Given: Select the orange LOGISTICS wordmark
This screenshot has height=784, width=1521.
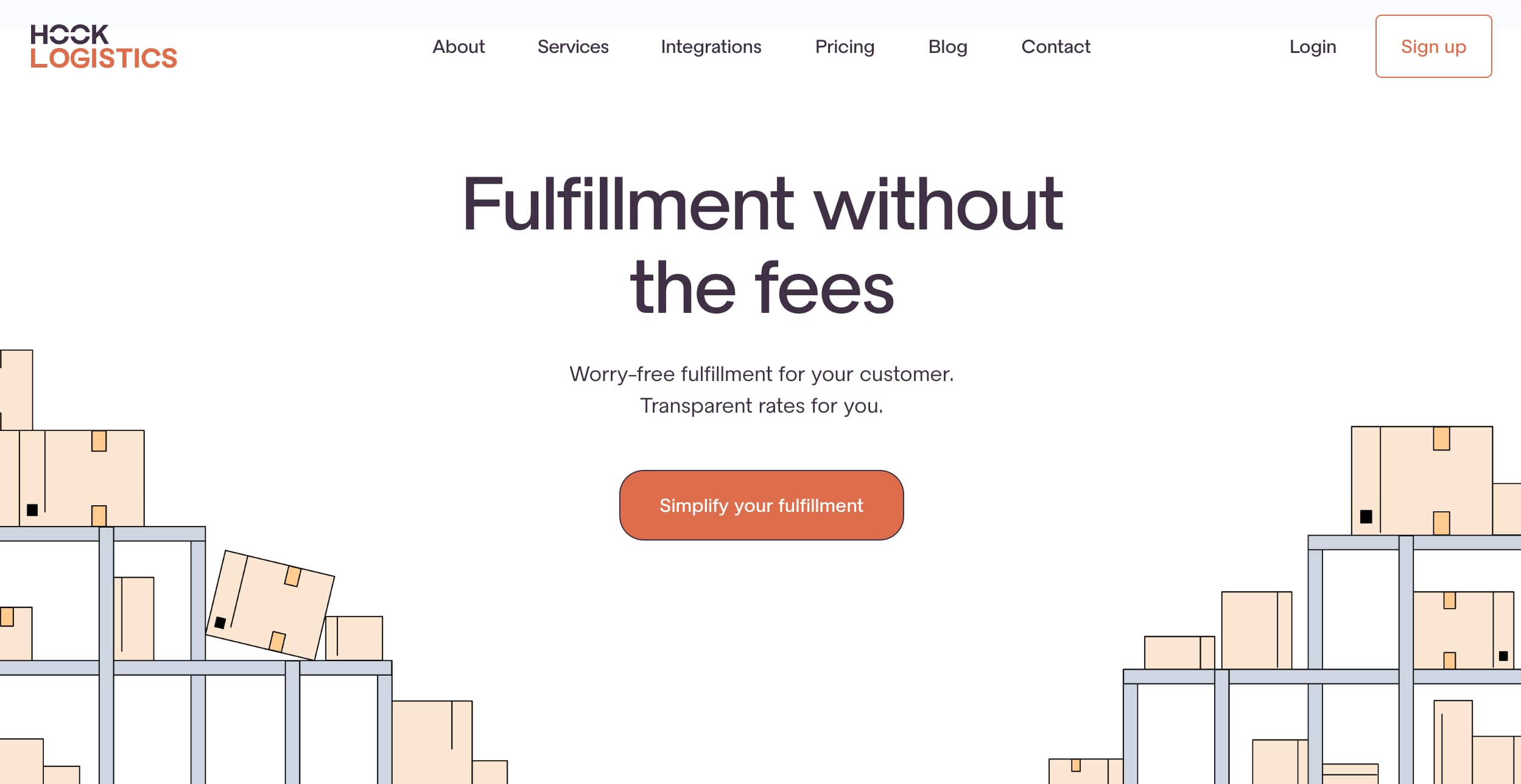Looking at the screenshot, I should click(104, 58).
